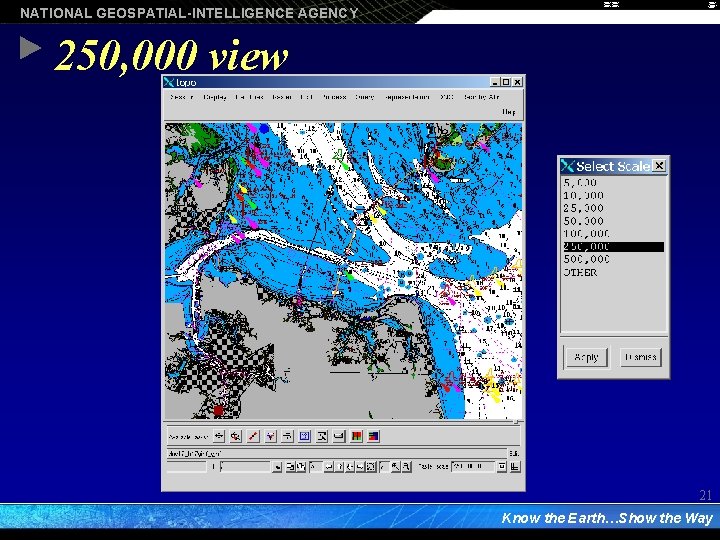This screenshot has width=720, height=540.
Task: Open the dropdown button right of the scale field
Action: coord(502,467)
